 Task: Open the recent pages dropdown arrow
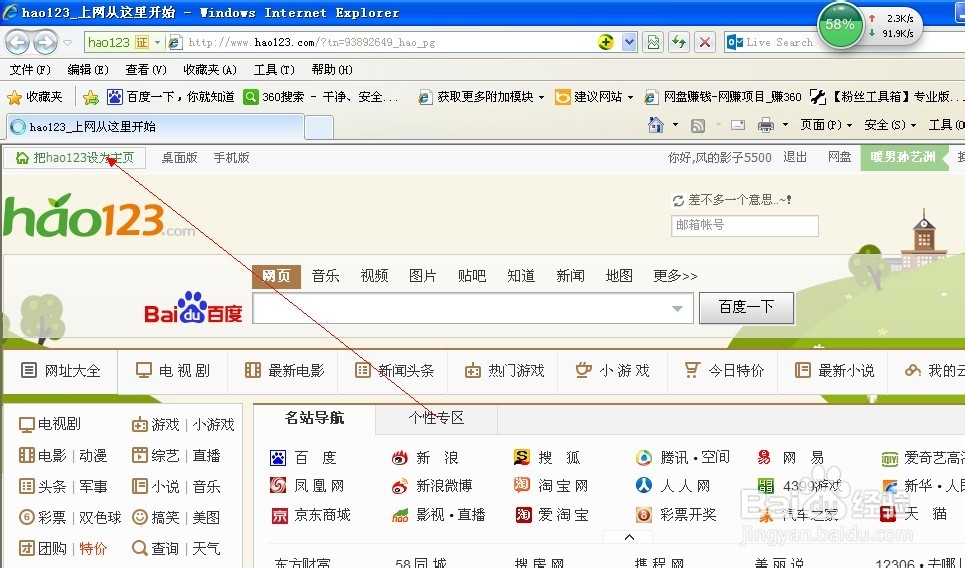coord(68,42)
